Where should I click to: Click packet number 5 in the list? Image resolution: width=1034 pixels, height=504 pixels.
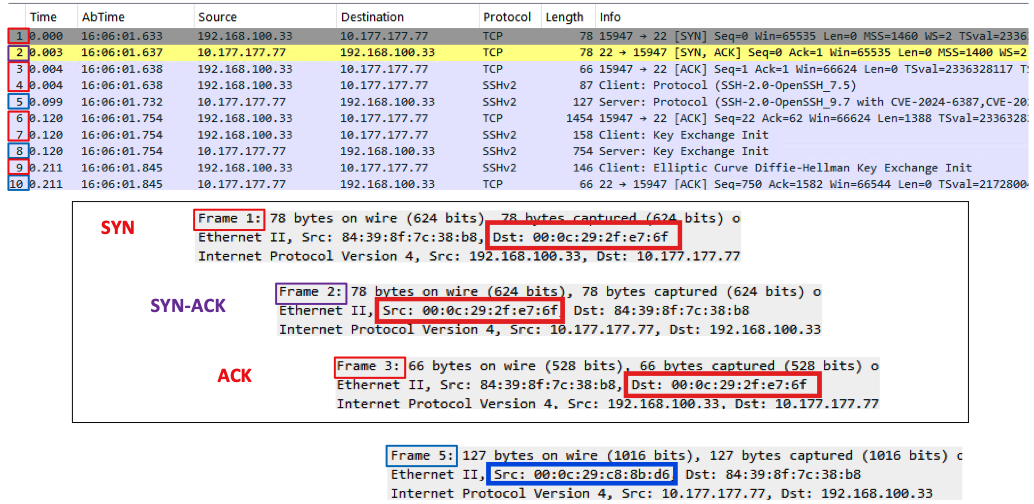[18, 103]
